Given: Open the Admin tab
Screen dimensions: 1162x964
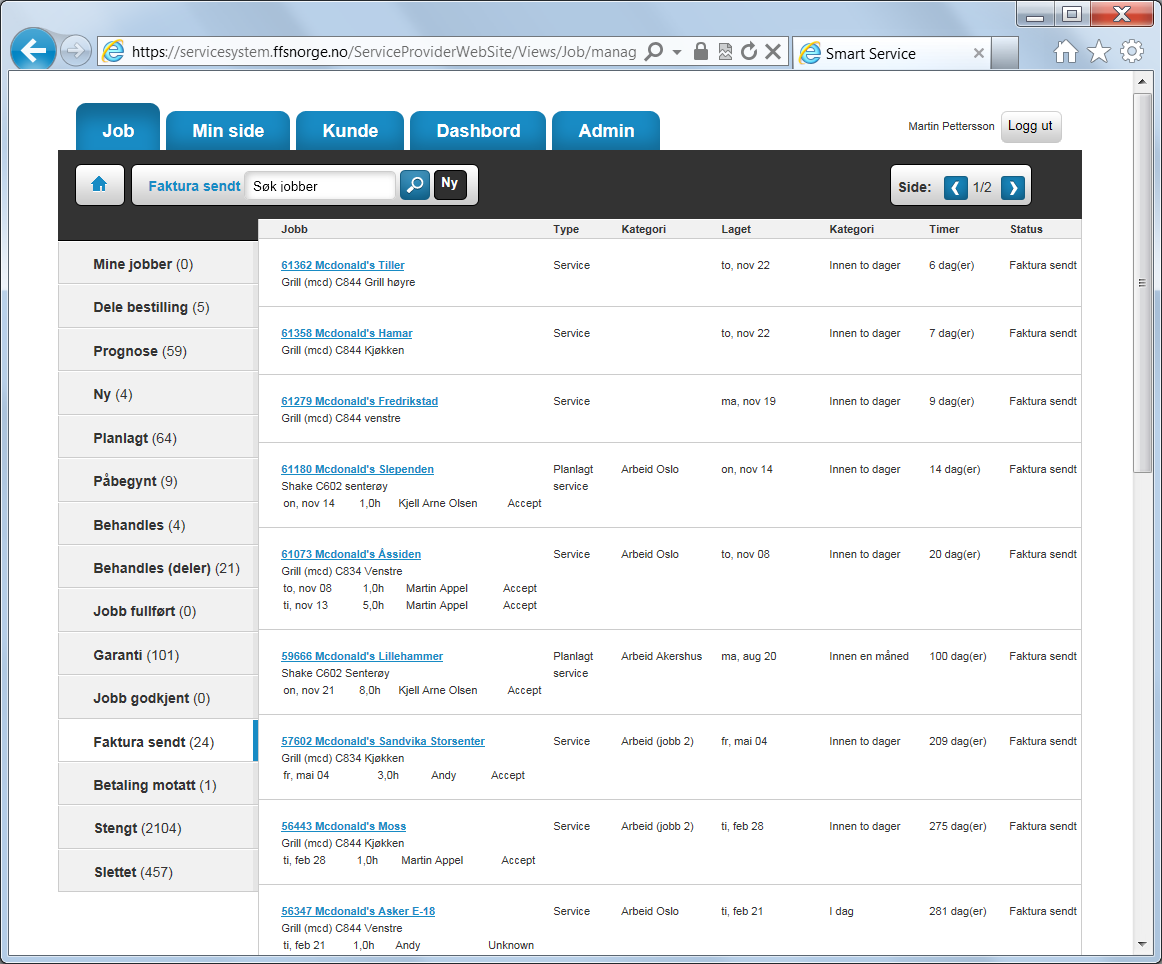Looking at the screenshot, I should point(606,131).
